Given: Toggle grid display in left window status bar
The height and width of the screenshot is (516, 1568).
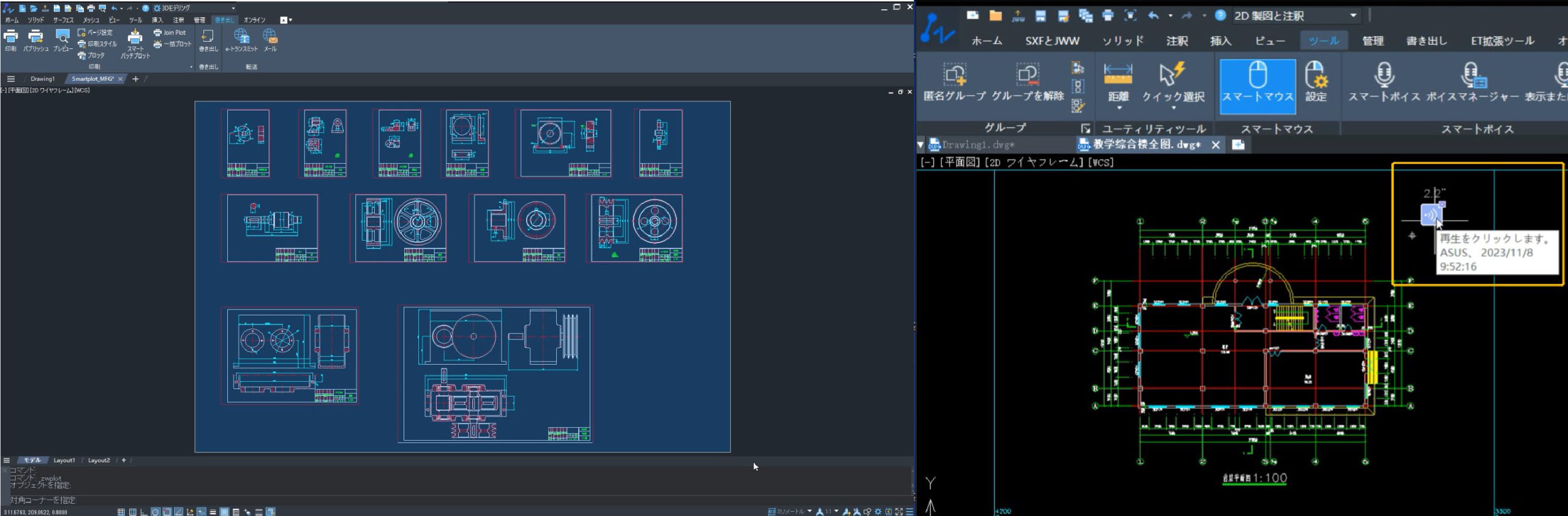Looking at the screenshot, I should click(132, 512).
